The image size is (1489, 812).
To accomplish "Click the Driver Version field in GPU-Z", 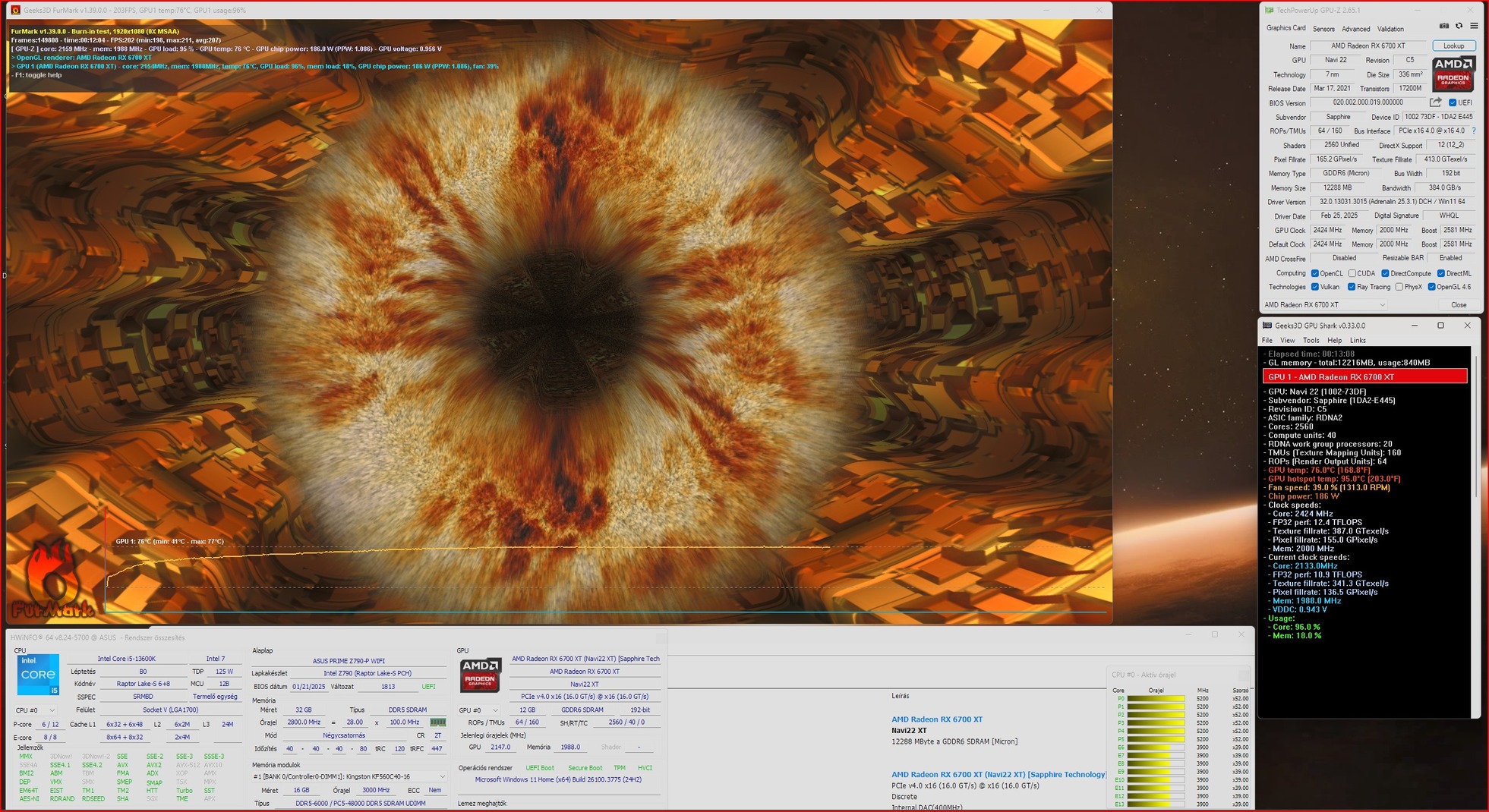I will pyautogui.click(x=1392, y=202).
